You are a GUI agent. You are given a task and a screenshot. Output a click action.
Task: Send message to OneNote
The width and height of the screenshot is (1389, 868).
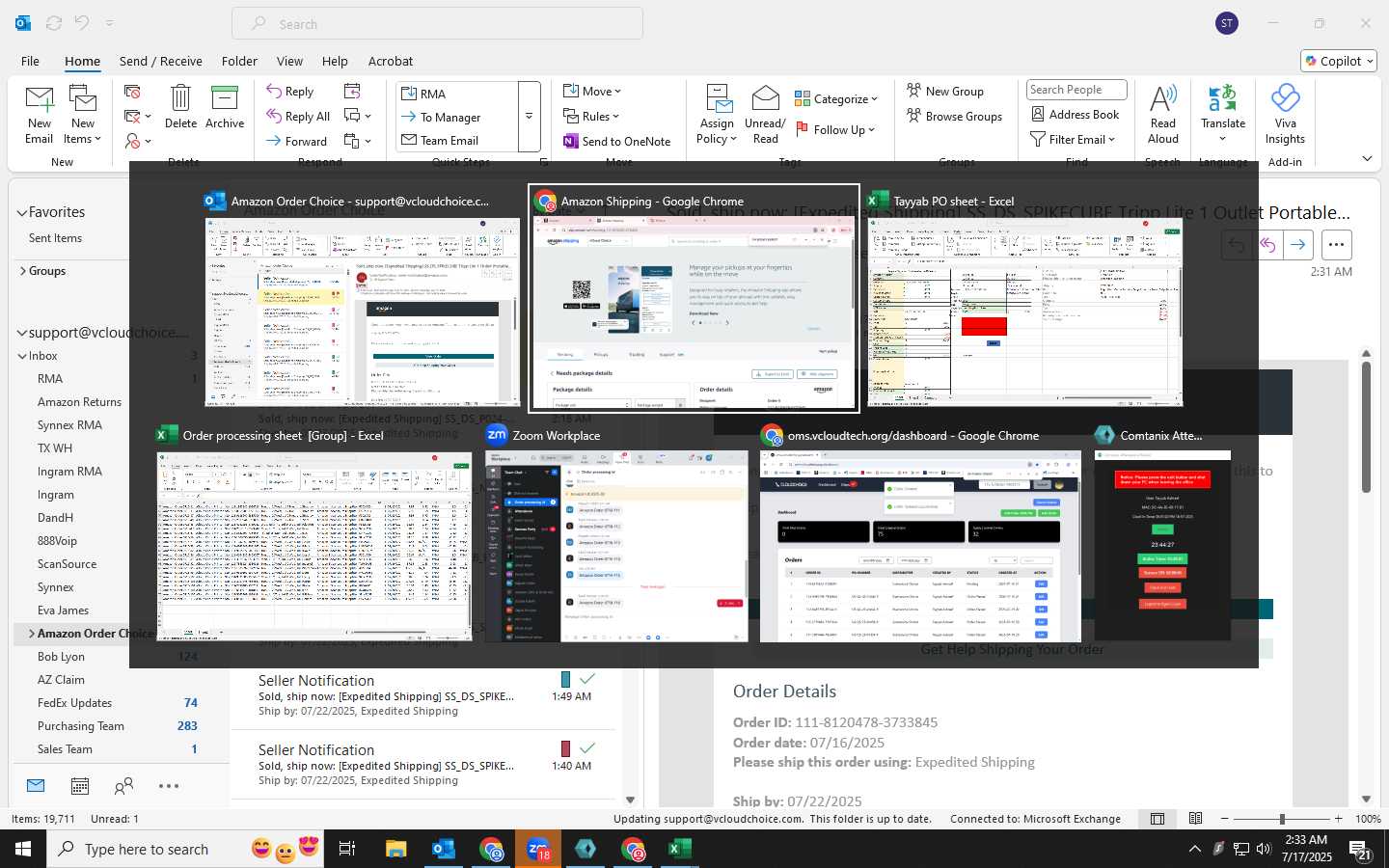coord(617,141)
